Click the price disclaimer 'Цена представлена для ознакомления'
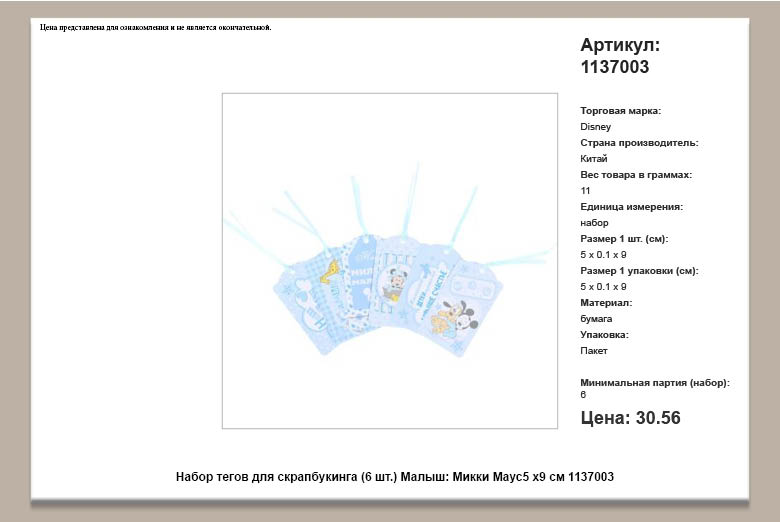Screen dimensions: 780x522 tap(156, 27)
